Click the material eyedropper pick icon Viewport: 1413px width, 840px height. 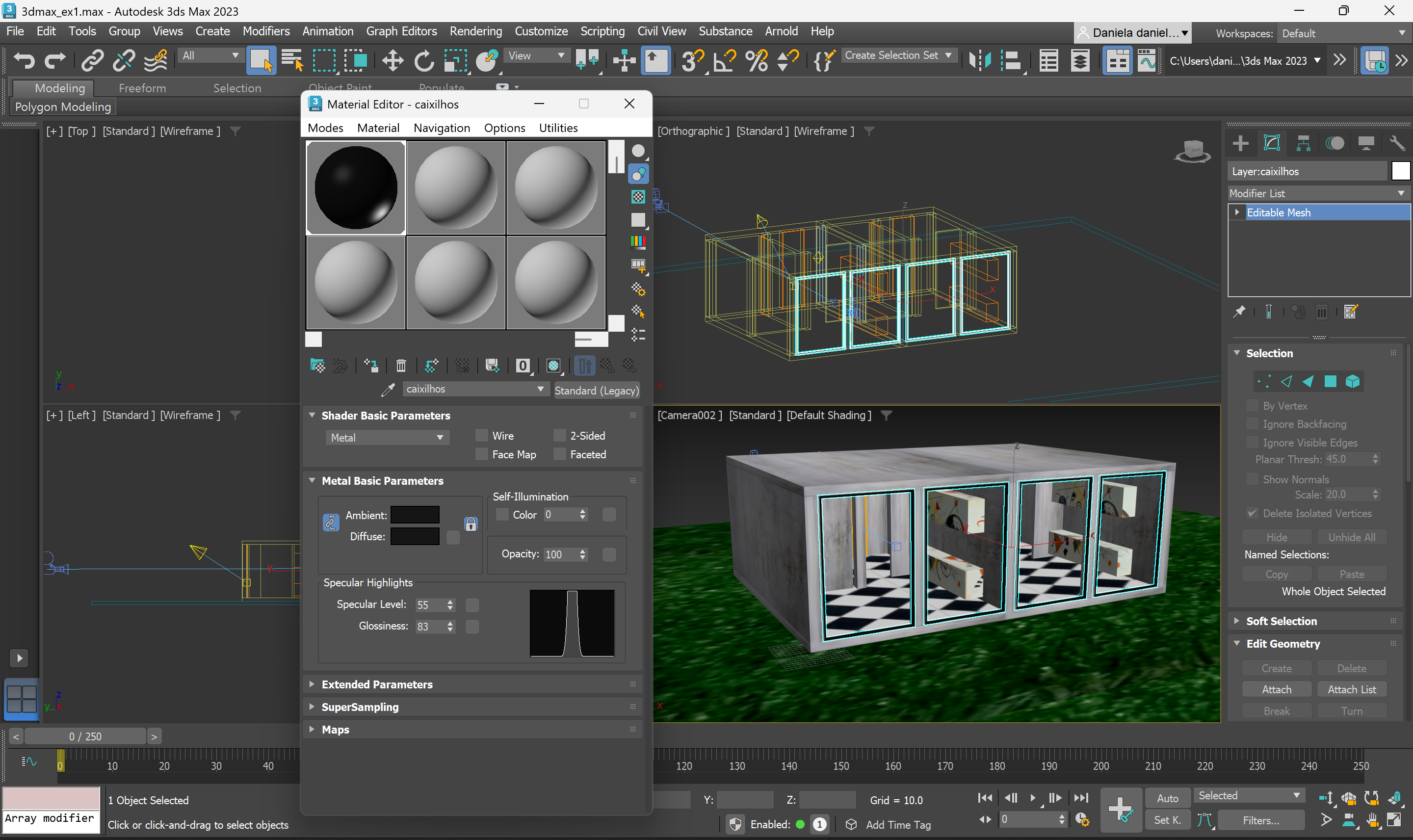(x=388, y=390)
